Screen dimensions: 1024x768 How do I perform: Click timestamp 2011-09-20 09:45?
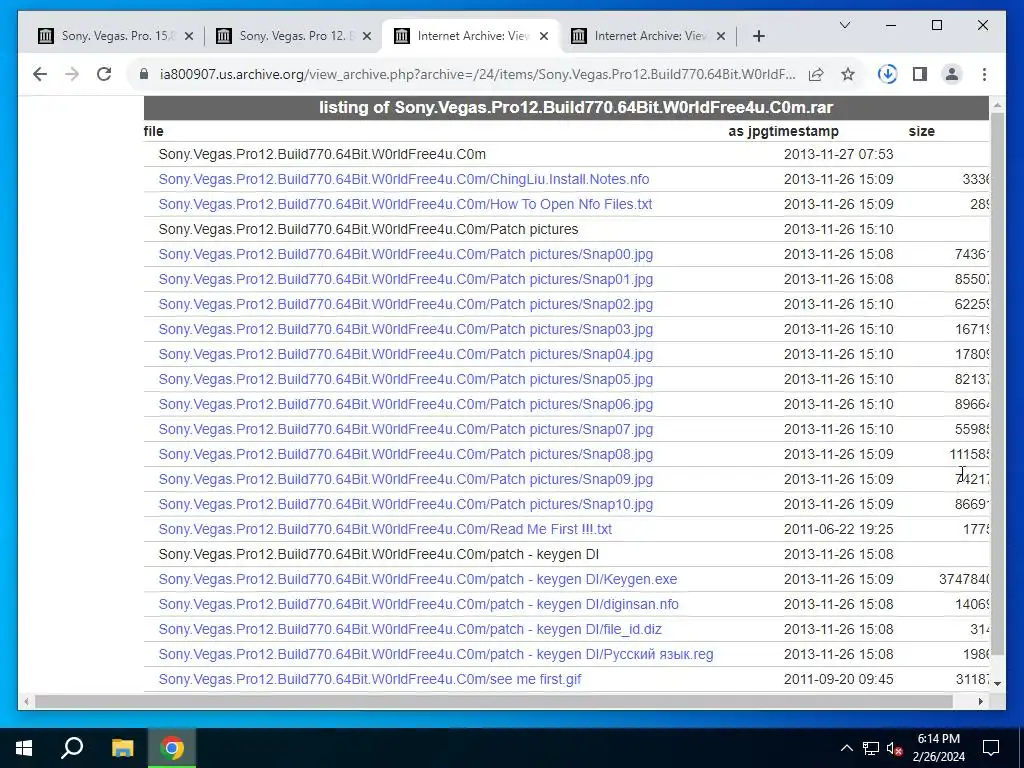pyautogui.click(x=839, y=679)
